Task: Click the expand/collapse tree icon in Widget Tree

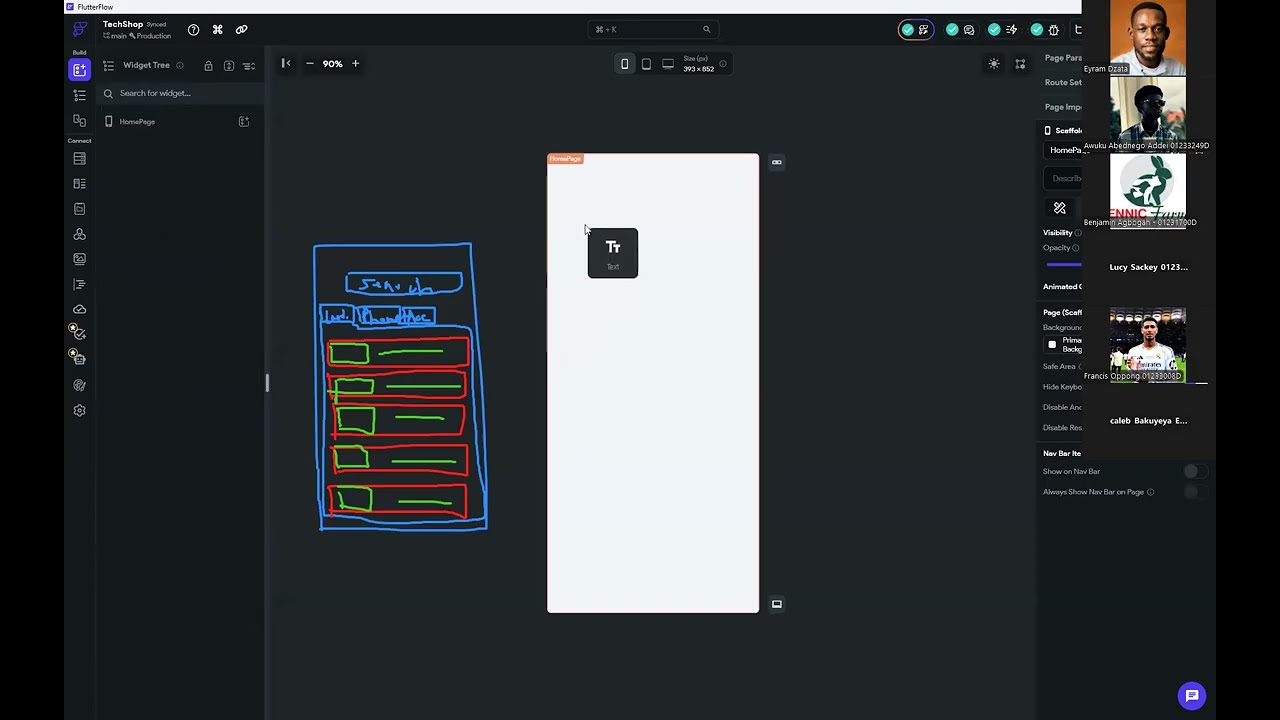Action: 229,66
